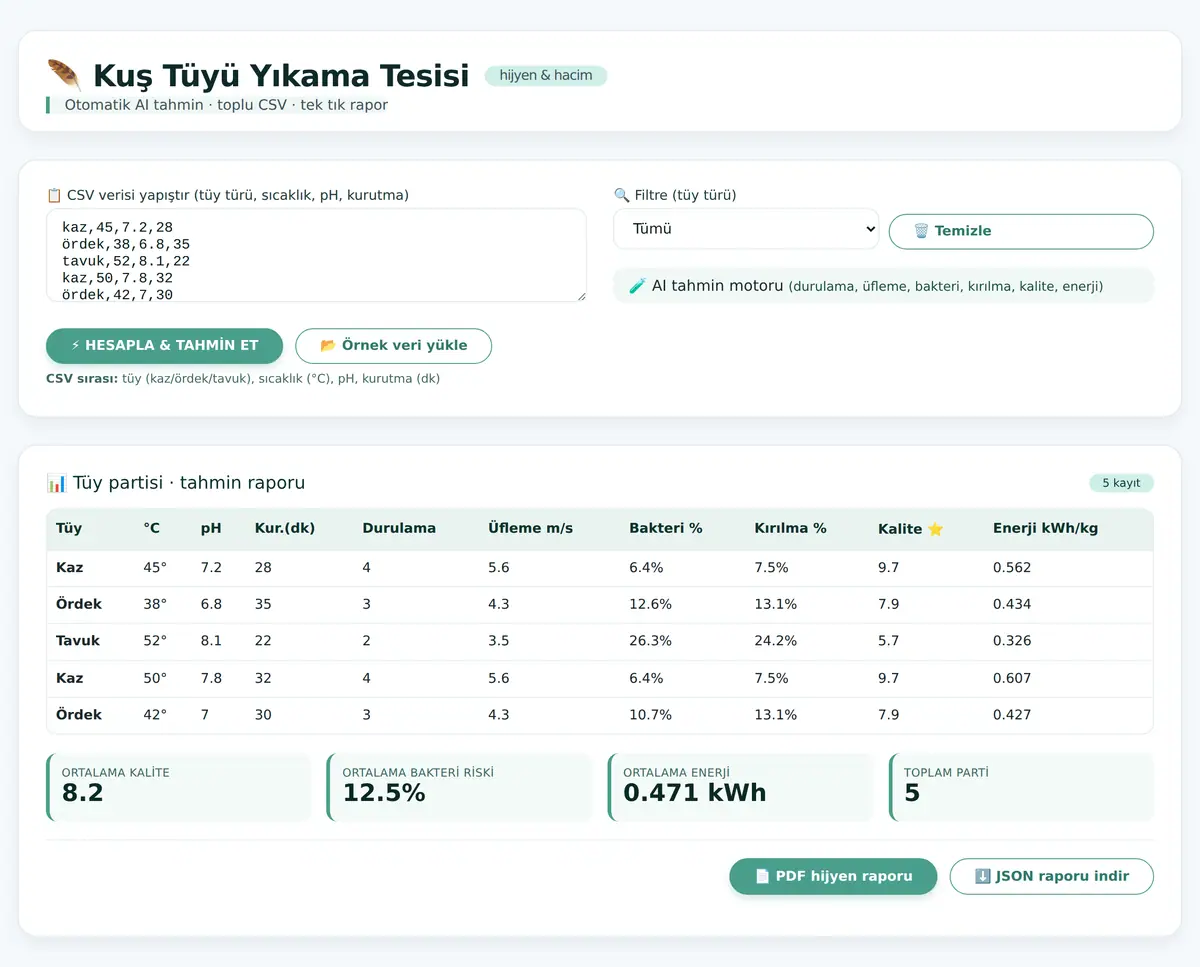1200x967 pixels.
Task: Click the star icon in the Kalite header
Action: point(935,529)
